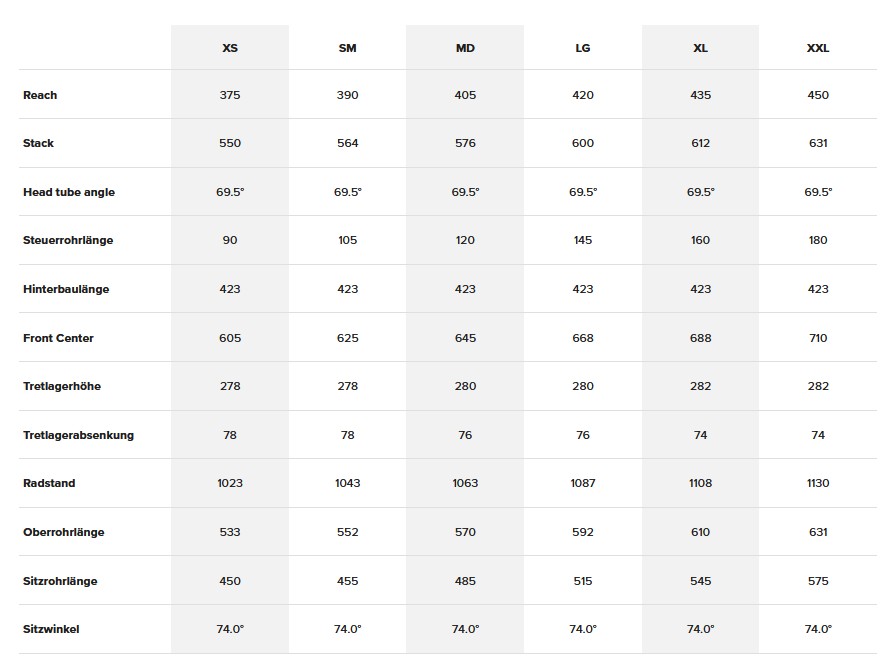Click the Head tube angle row label
Screen dimensions: 891x667
(x=69, y=192)
